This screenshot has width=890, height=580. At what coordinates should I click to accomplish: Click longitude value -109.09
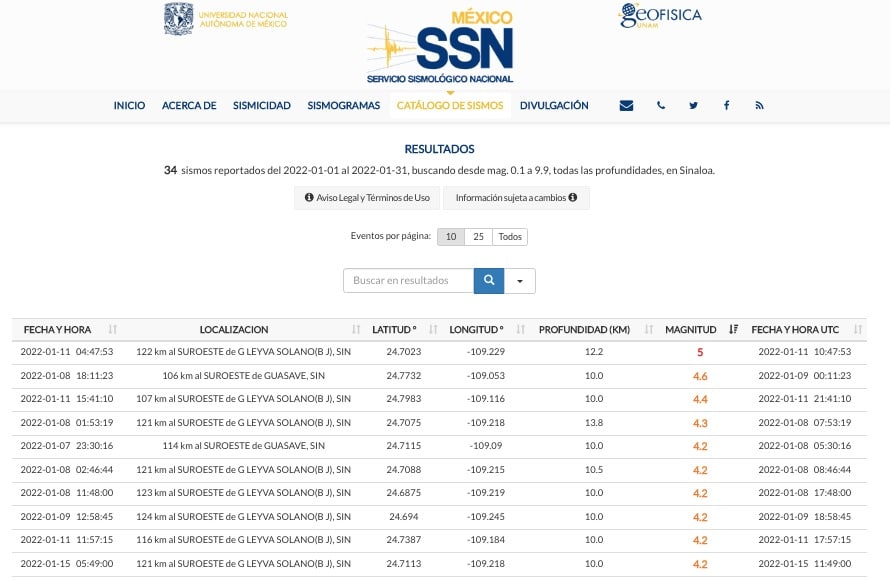pyautogui.click(x=486, y=446)
